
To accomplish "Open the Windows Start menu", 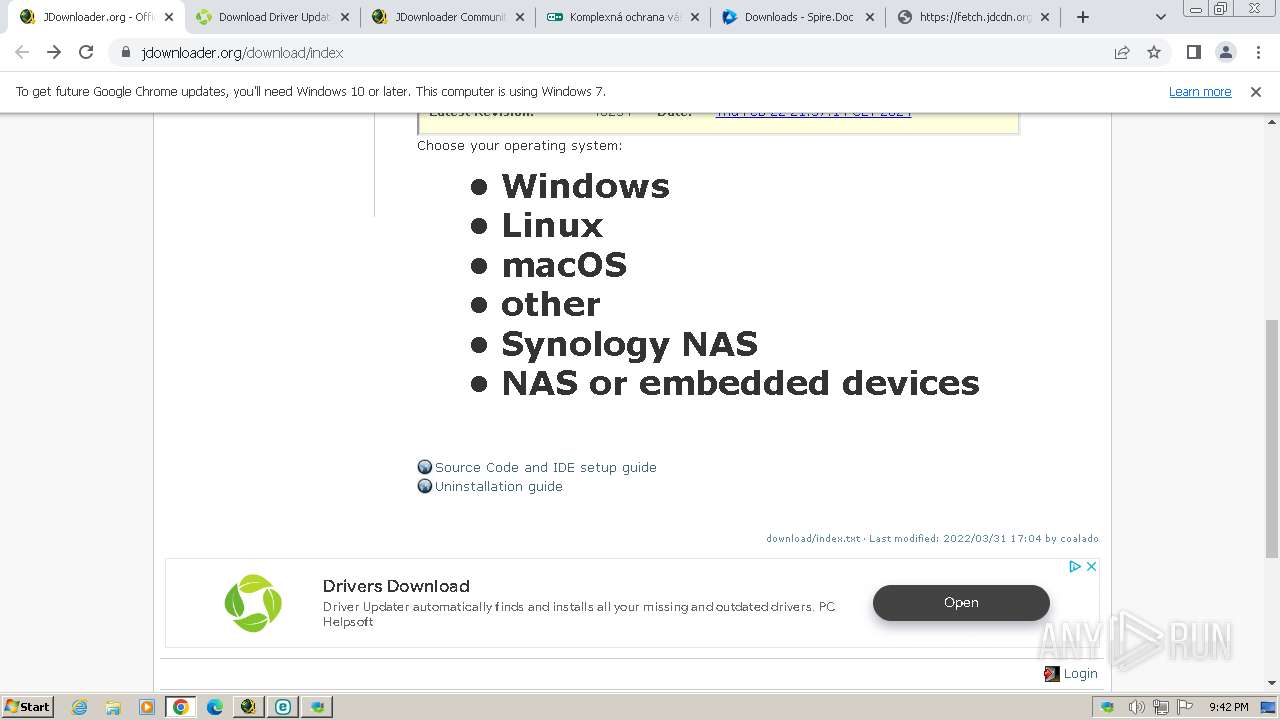I will pos(27,706).
